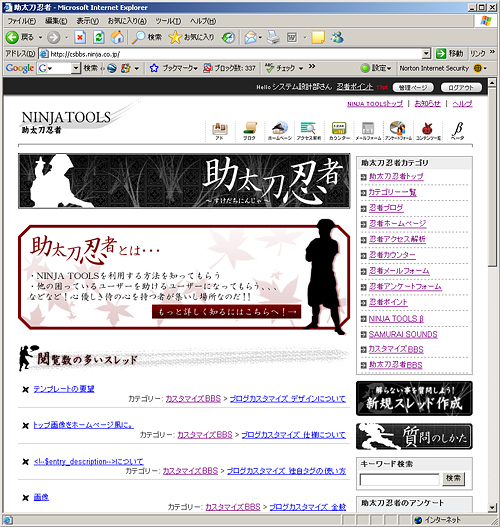The image size is (500, 527).
Task: Open the Counter tool icon
Action: tap(339, 131)
